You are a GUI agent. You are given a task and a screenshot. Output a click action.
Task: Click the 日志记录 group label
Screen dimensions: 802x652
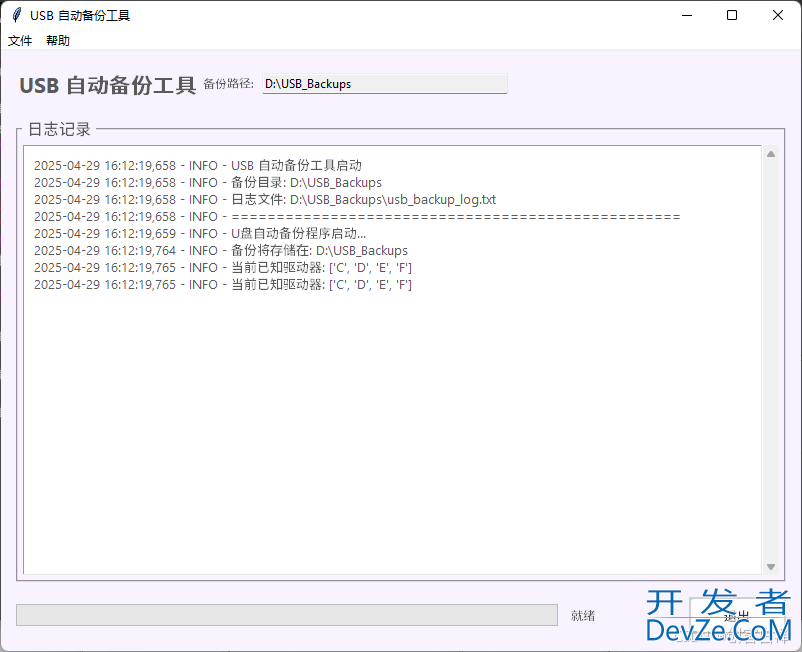coord(59,129)
